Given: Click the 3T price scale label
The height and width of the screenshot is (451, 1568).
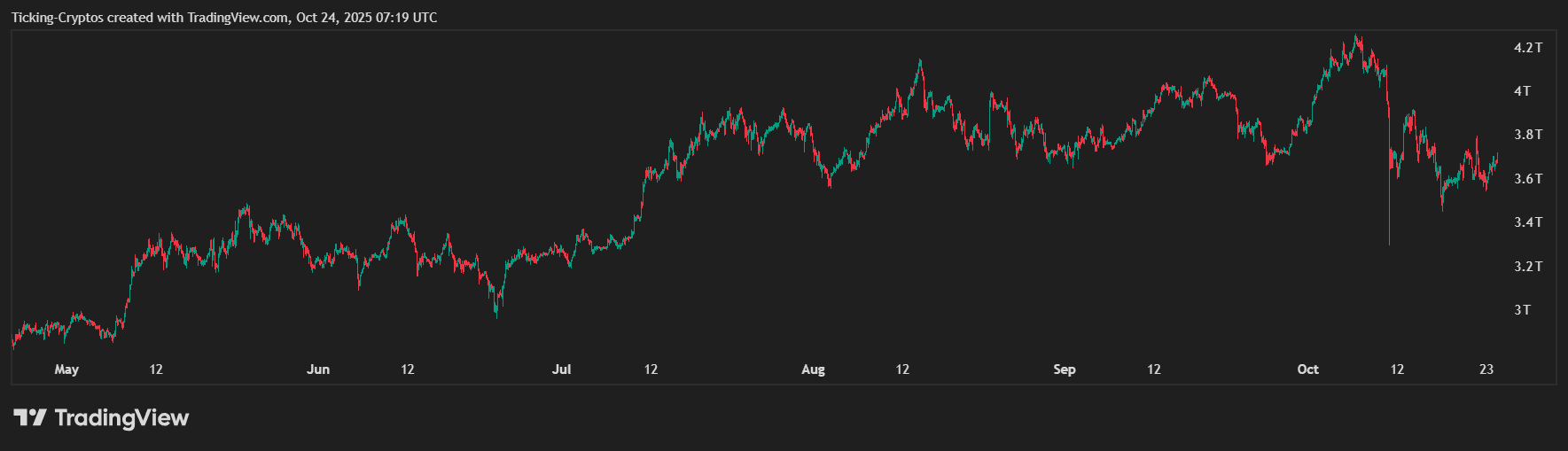Looking at the screenshot, I should (1522, 310).
